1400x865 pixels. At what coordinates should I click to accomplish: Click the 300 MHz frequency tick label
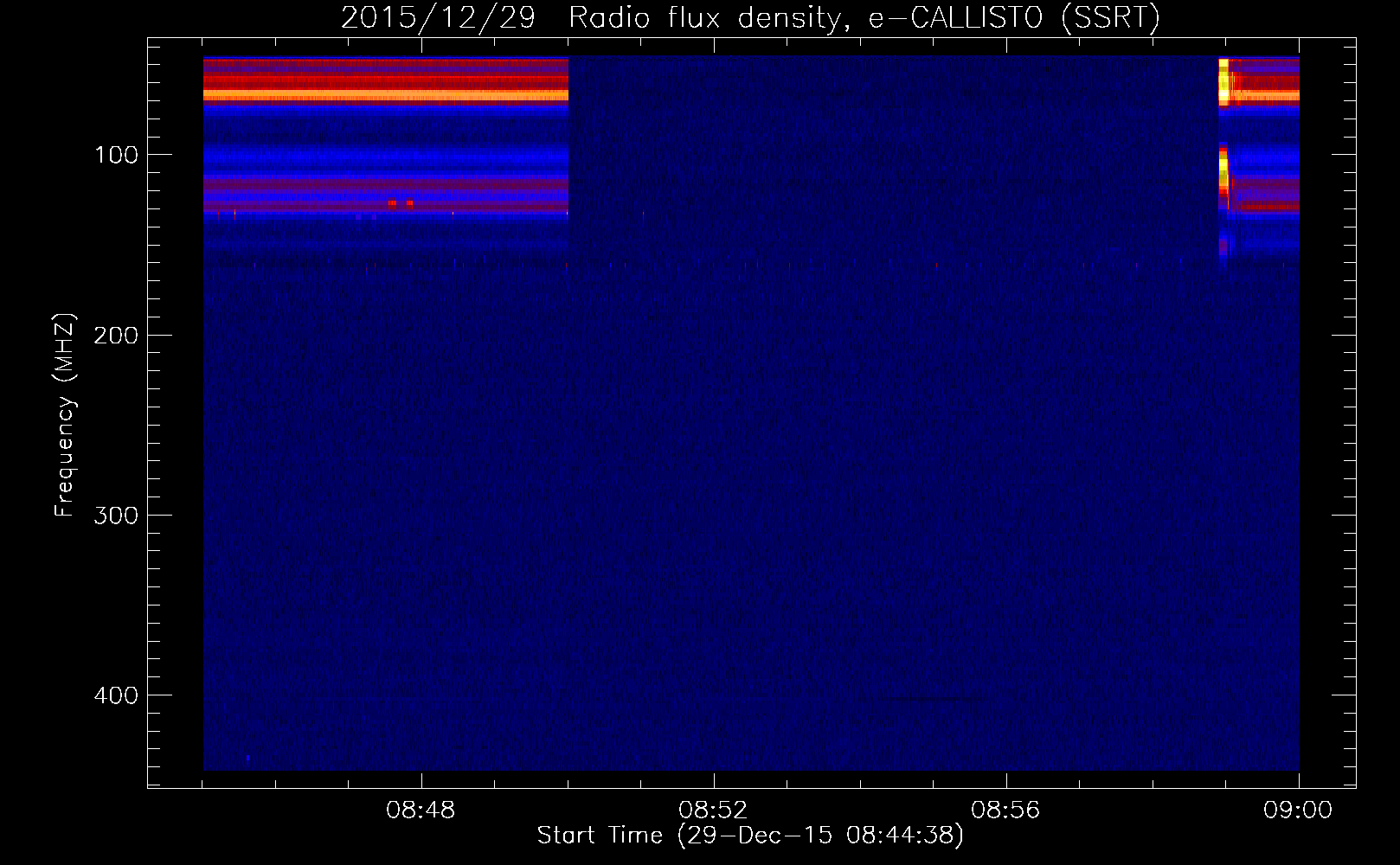point(116,516)
